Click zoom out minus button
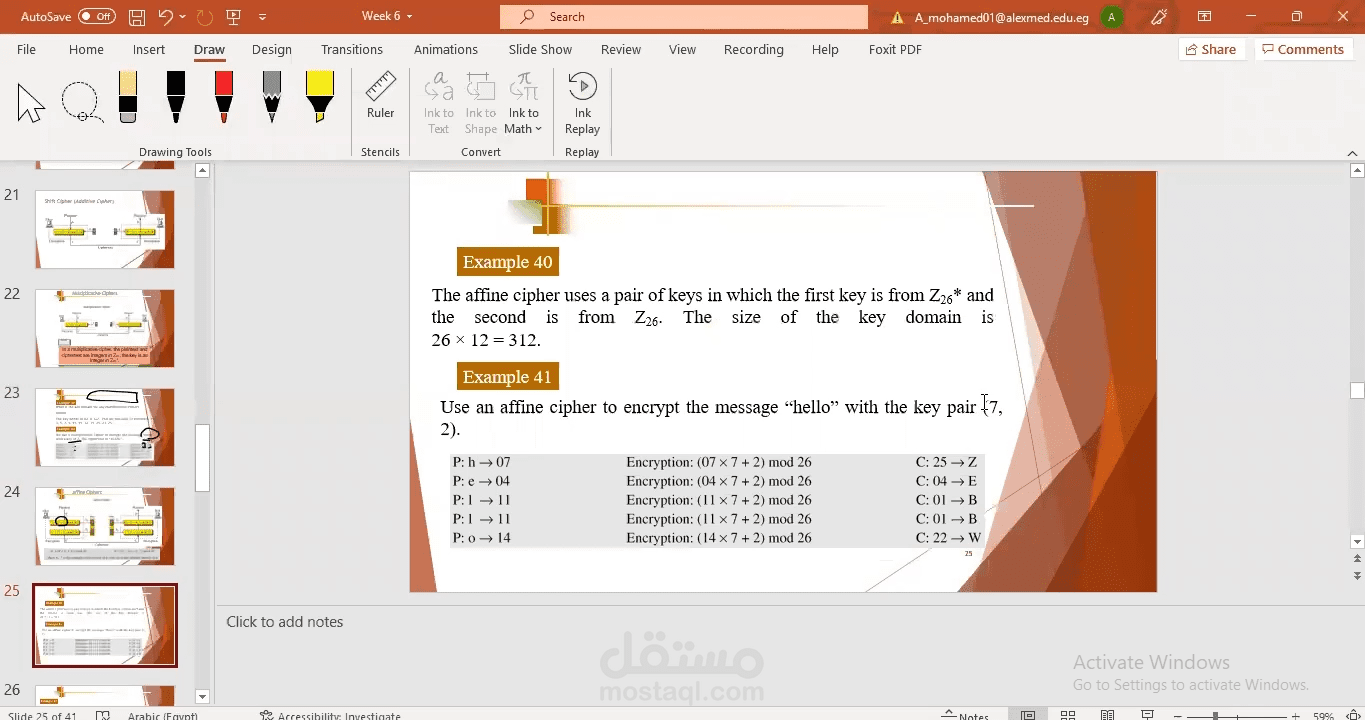Viewport: 1365px width, 720px height. point(1179,716)
